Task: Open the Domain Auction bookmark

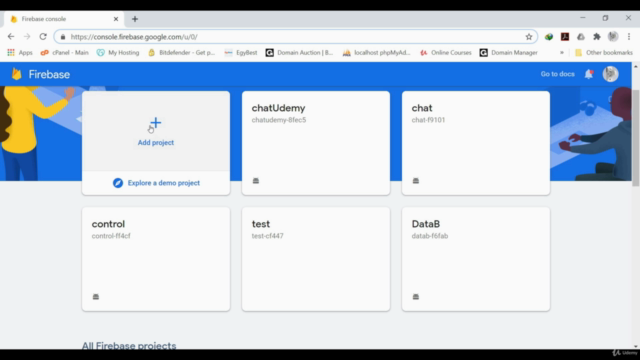Action: (300, 53)
